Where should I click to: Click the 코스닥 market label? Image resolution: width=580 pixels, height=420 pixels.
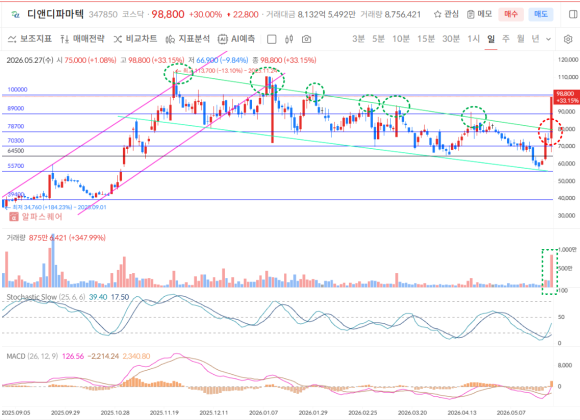pos(132,14)
